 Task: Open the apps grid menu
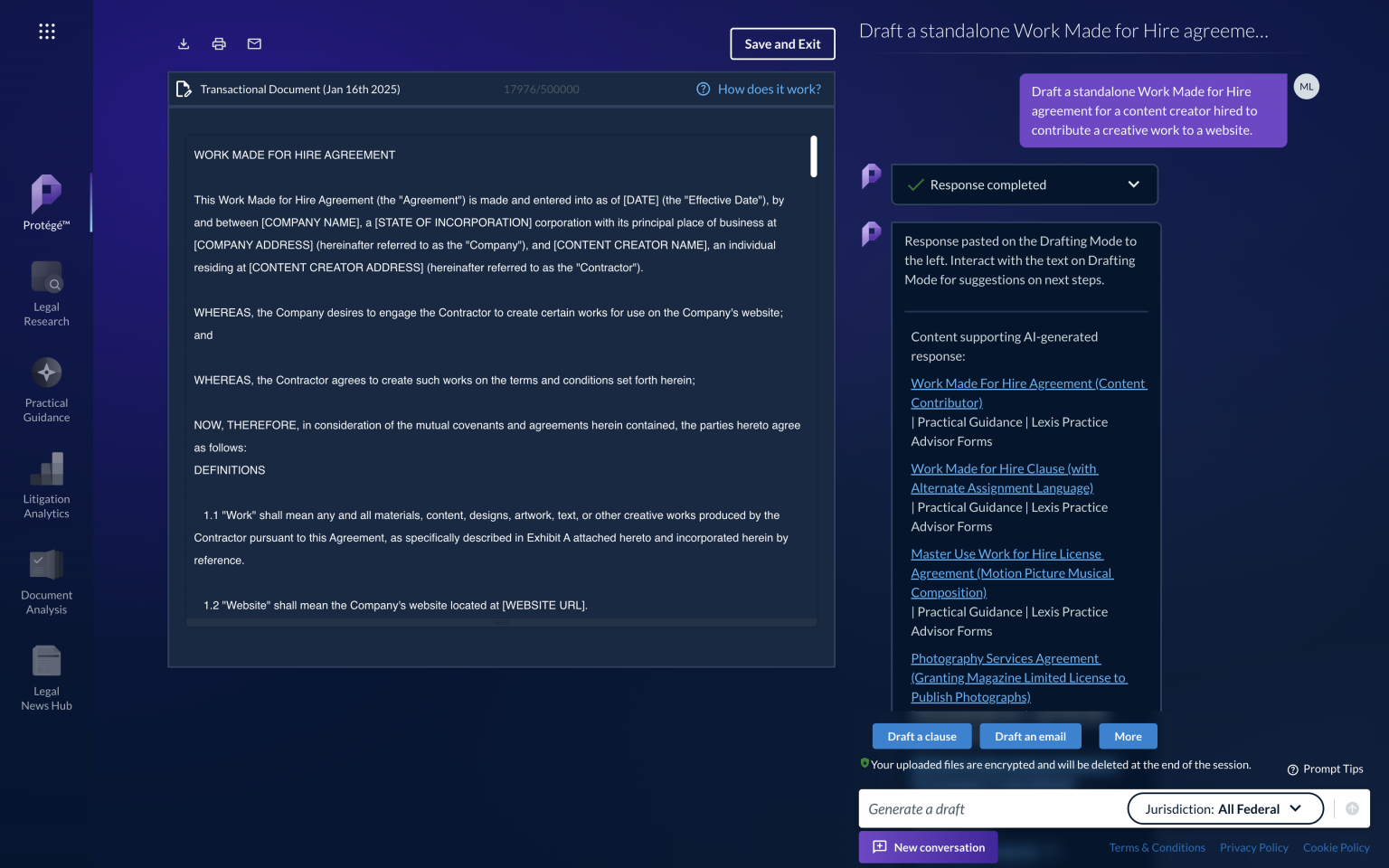(46, 31)
